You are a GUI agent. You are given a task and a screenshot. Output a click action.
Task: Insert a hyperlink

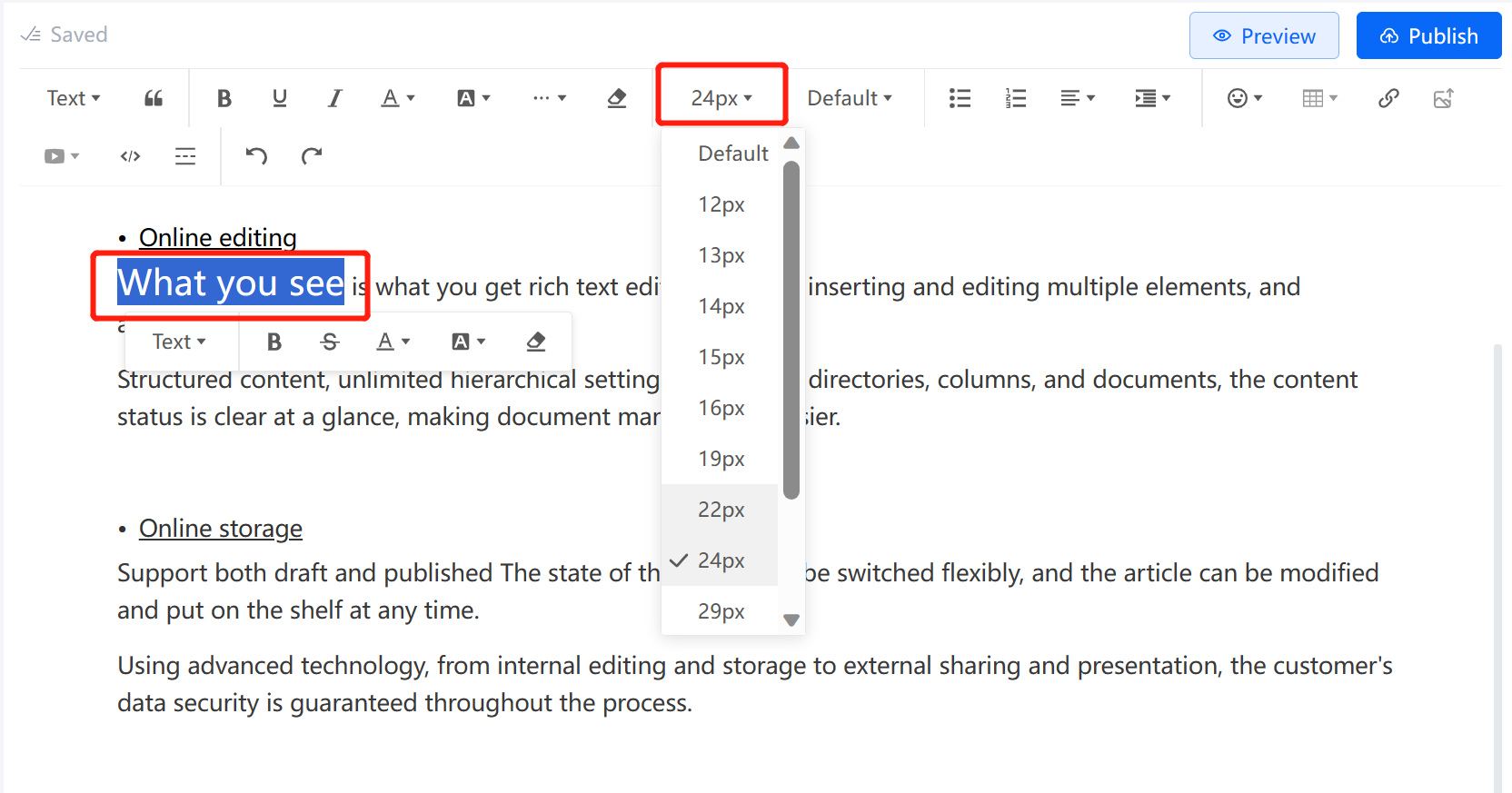(1388, 98)
